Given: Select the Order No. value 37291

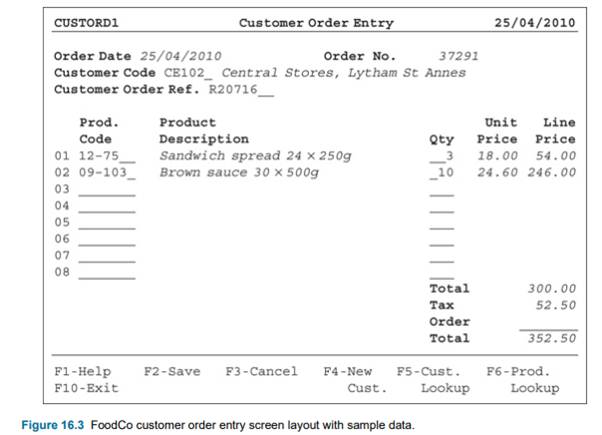Looking at the screenshot, I should [459, 56].
